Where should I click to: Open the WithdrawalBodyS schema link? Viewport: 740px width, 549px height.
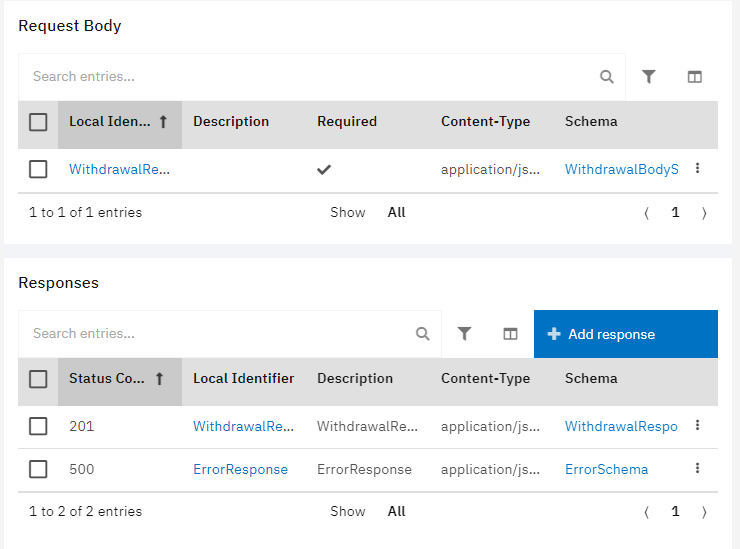[622, 169]
